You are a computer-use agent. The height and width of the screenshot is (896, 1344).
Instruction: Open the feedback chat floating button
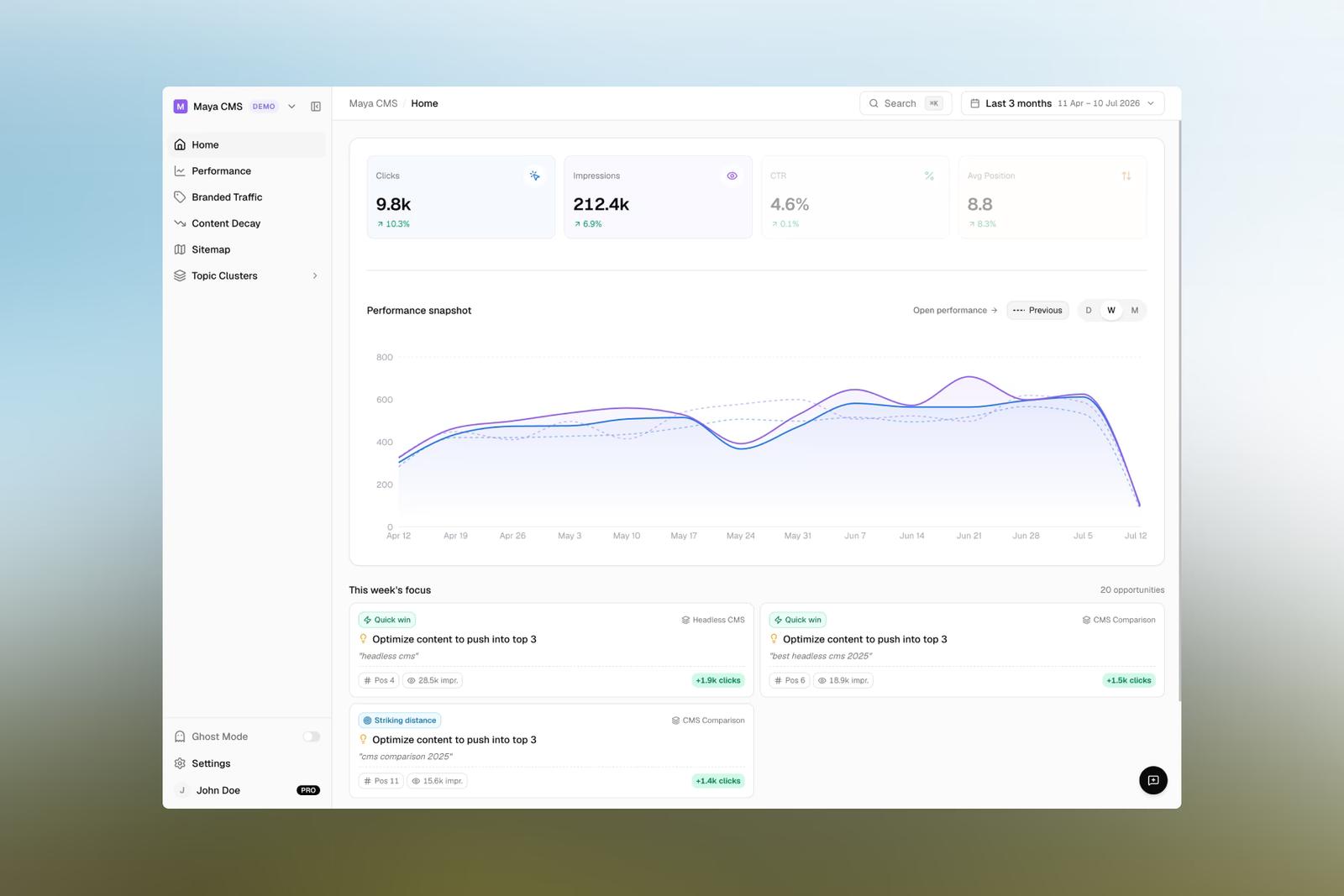click(x=1153, y=780)
